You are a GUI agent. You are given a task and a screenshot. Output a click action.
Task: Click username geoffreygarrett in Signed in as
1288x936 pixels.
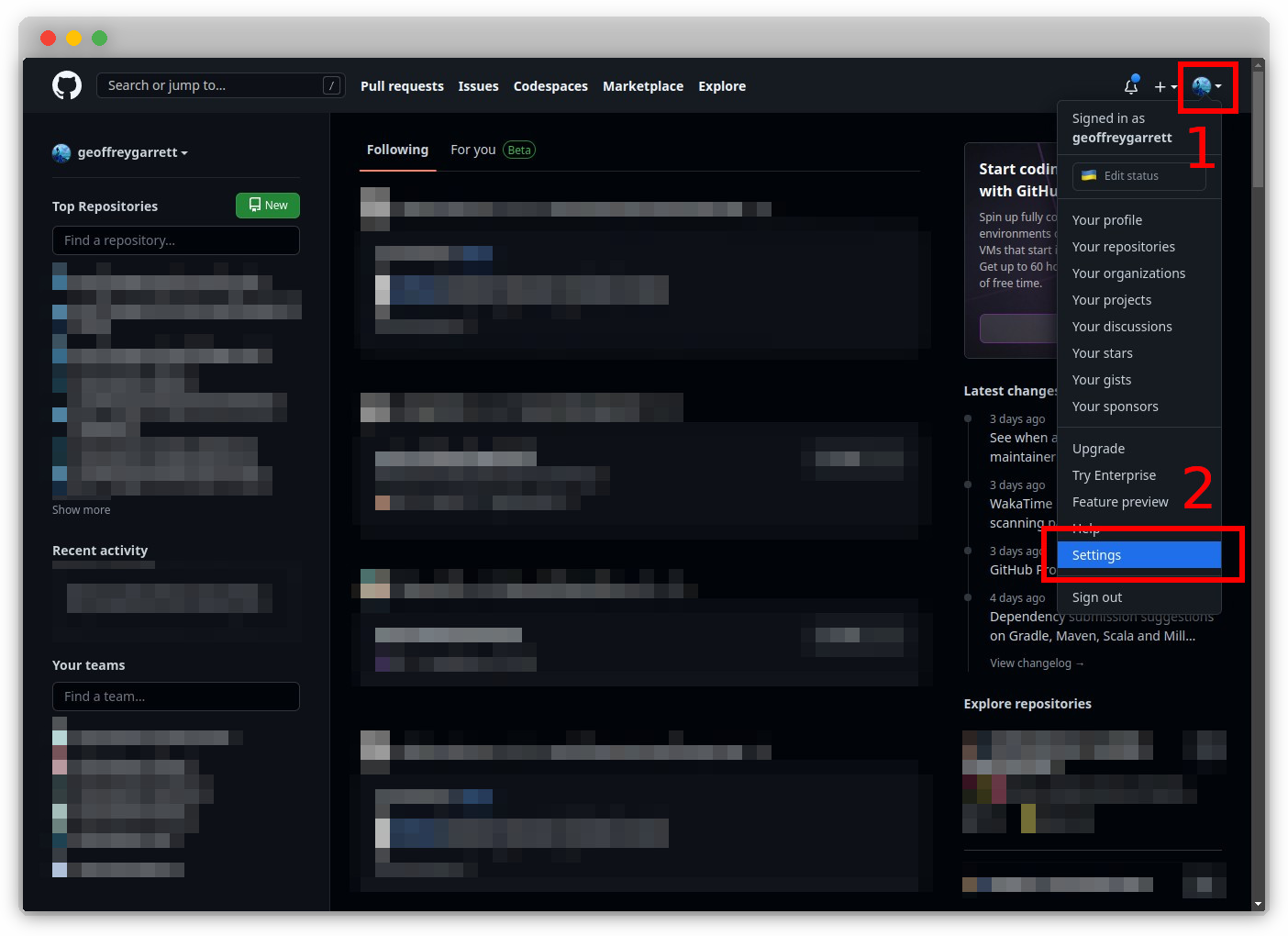(1122, 138)
